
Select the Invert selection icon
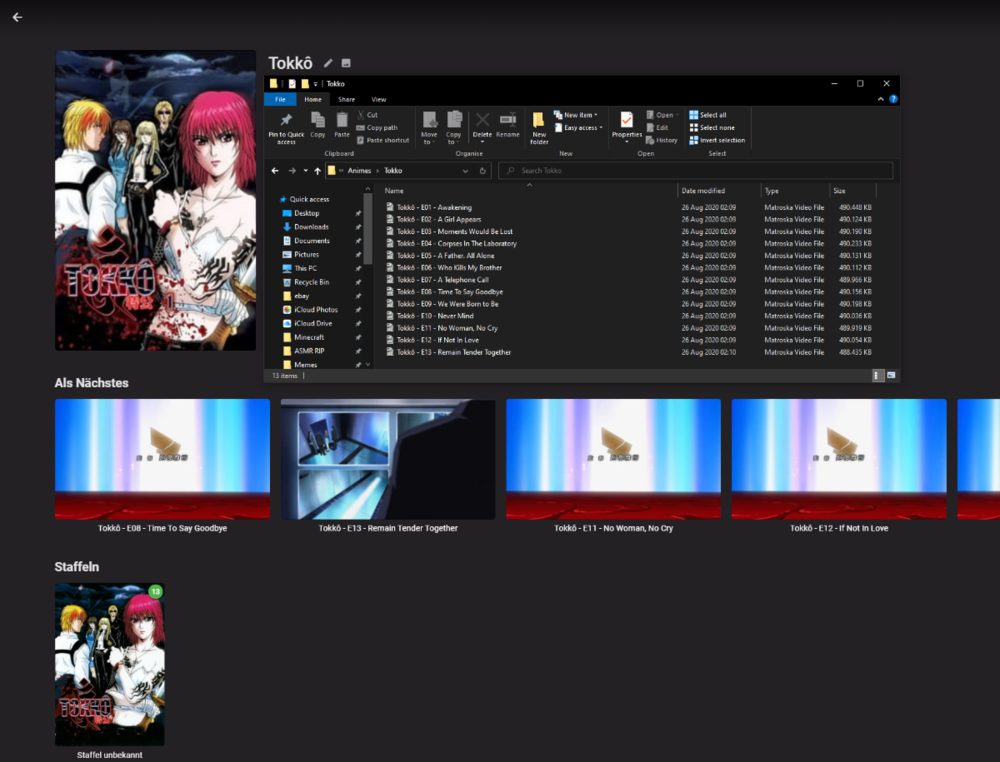pyautogui.click(x=693, y=140)
